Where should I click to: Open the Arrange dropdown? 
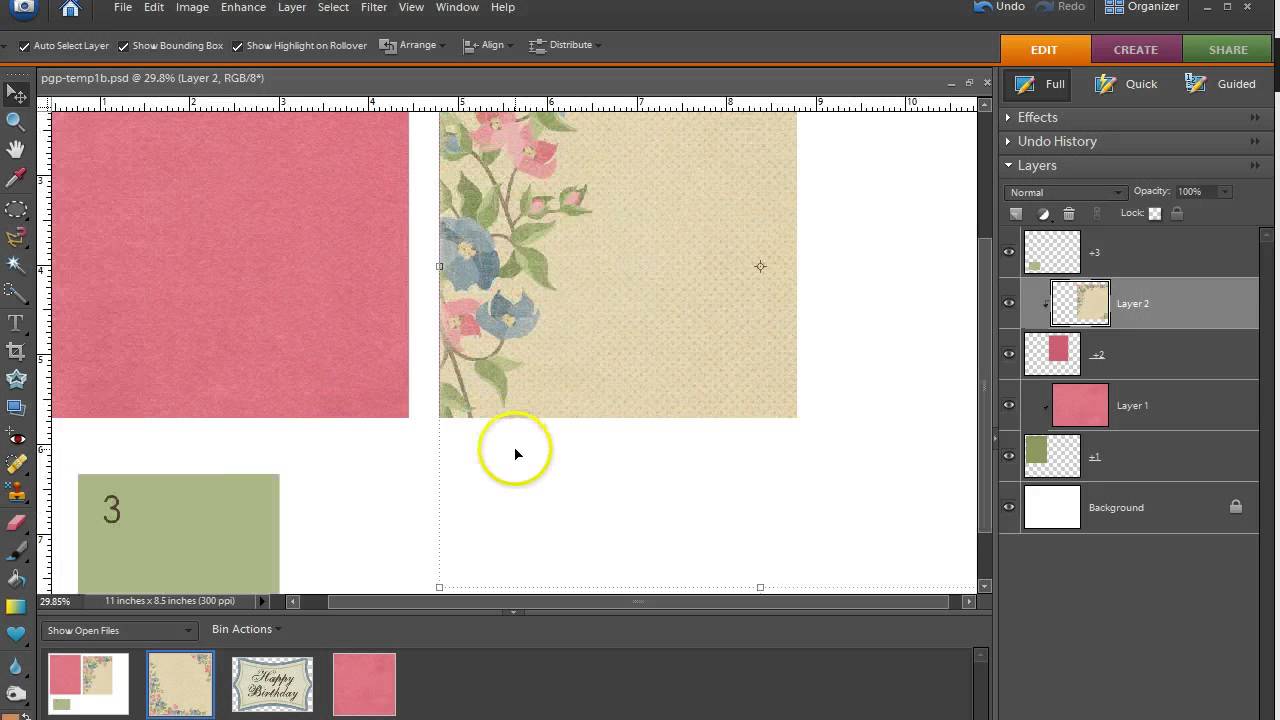(412, 45)
